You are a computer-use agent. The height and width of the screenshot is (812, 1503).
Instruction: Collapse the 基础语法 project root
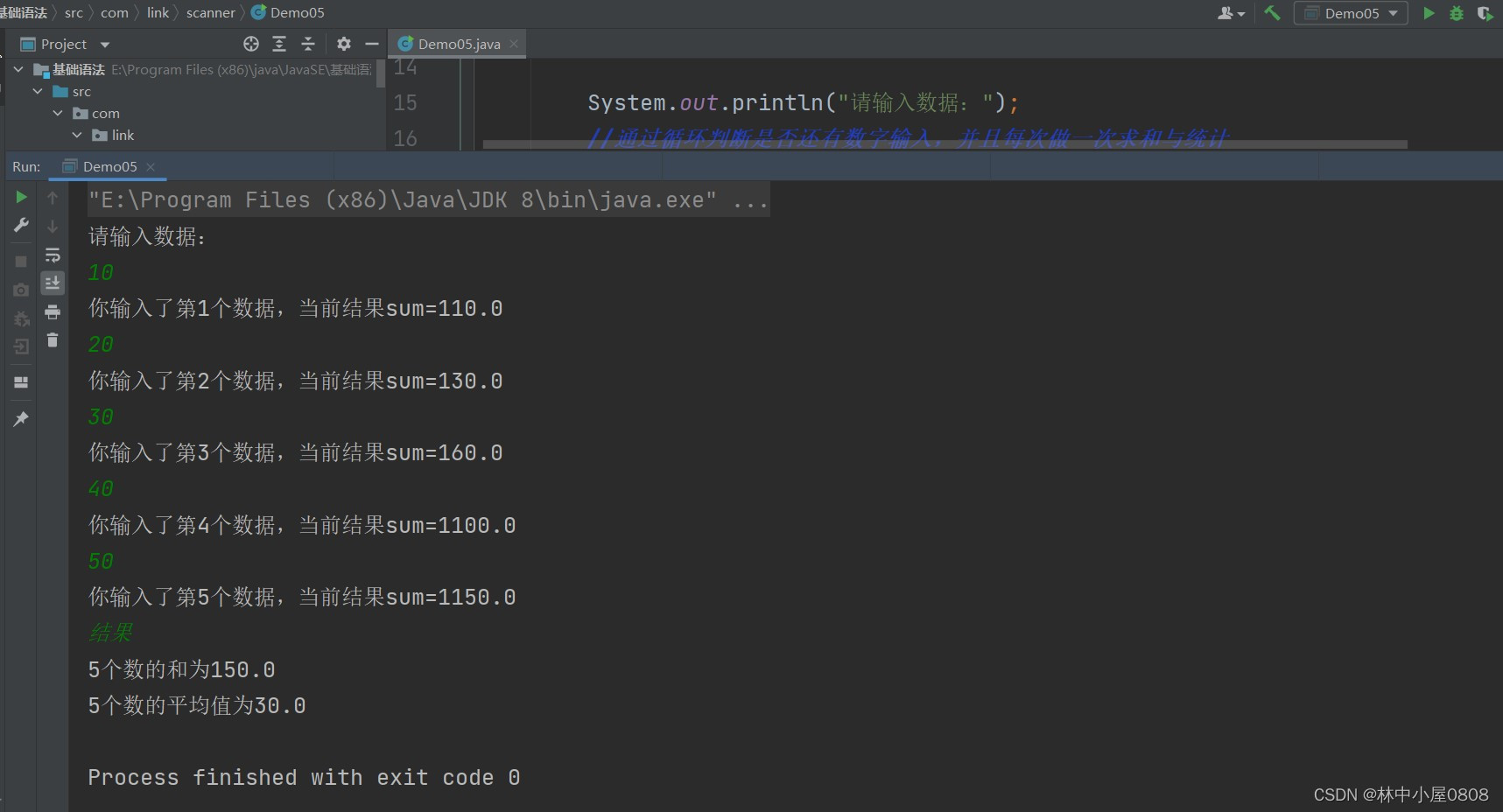pyautogui.click(x=18, y=69)
